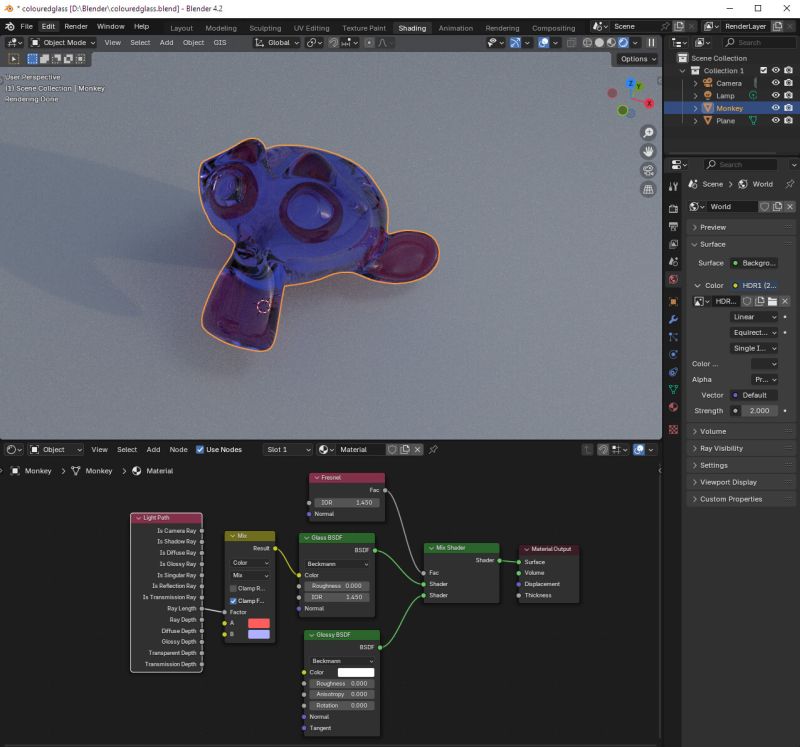Image resolution: width=800 pixels, height=747 pixels.
Task: Switch to the Compositing workspace tab
Action: 554,28
